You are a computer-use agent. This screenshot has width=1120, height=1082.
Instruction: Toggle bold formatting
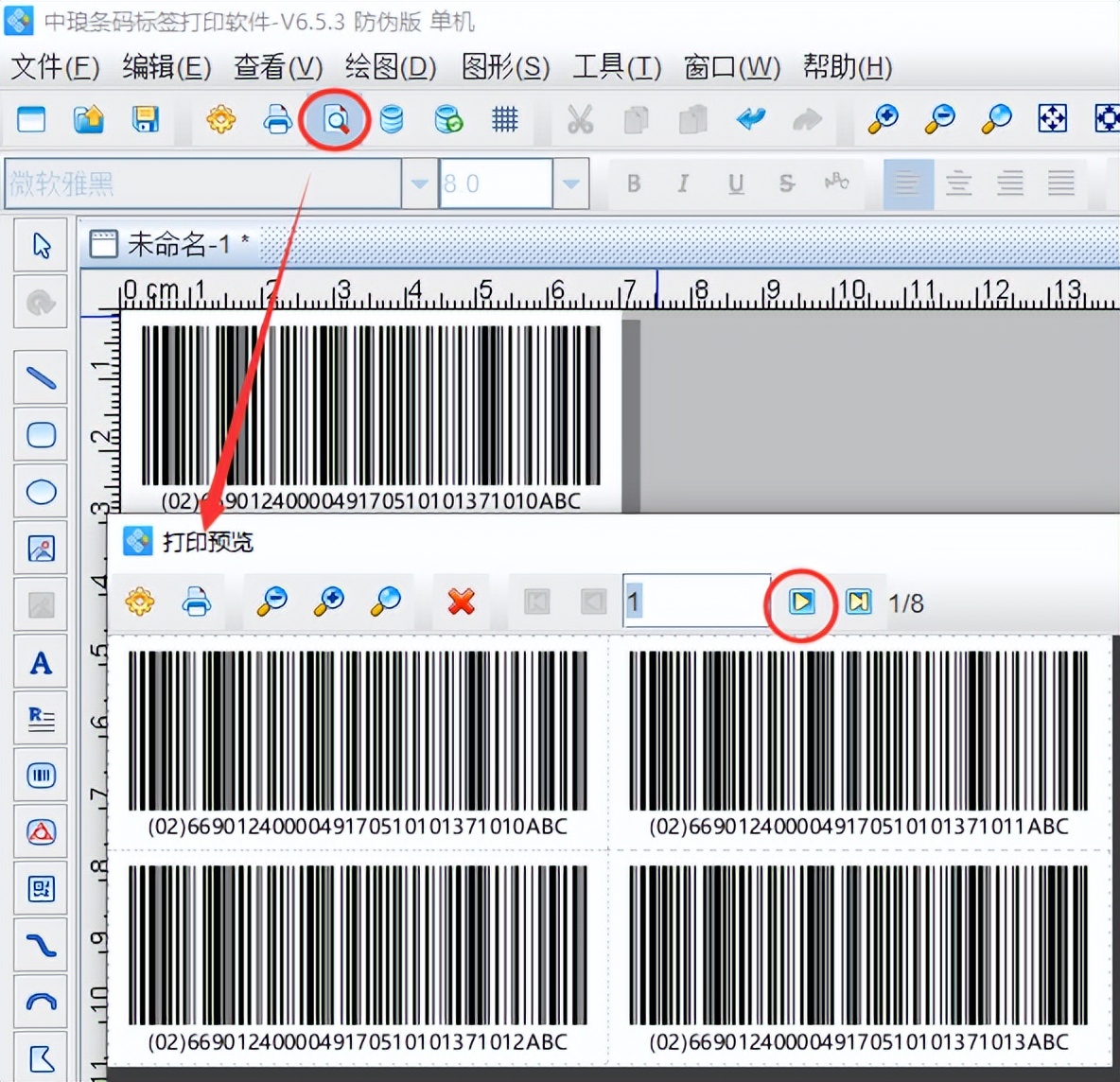[x=634, y=184]
